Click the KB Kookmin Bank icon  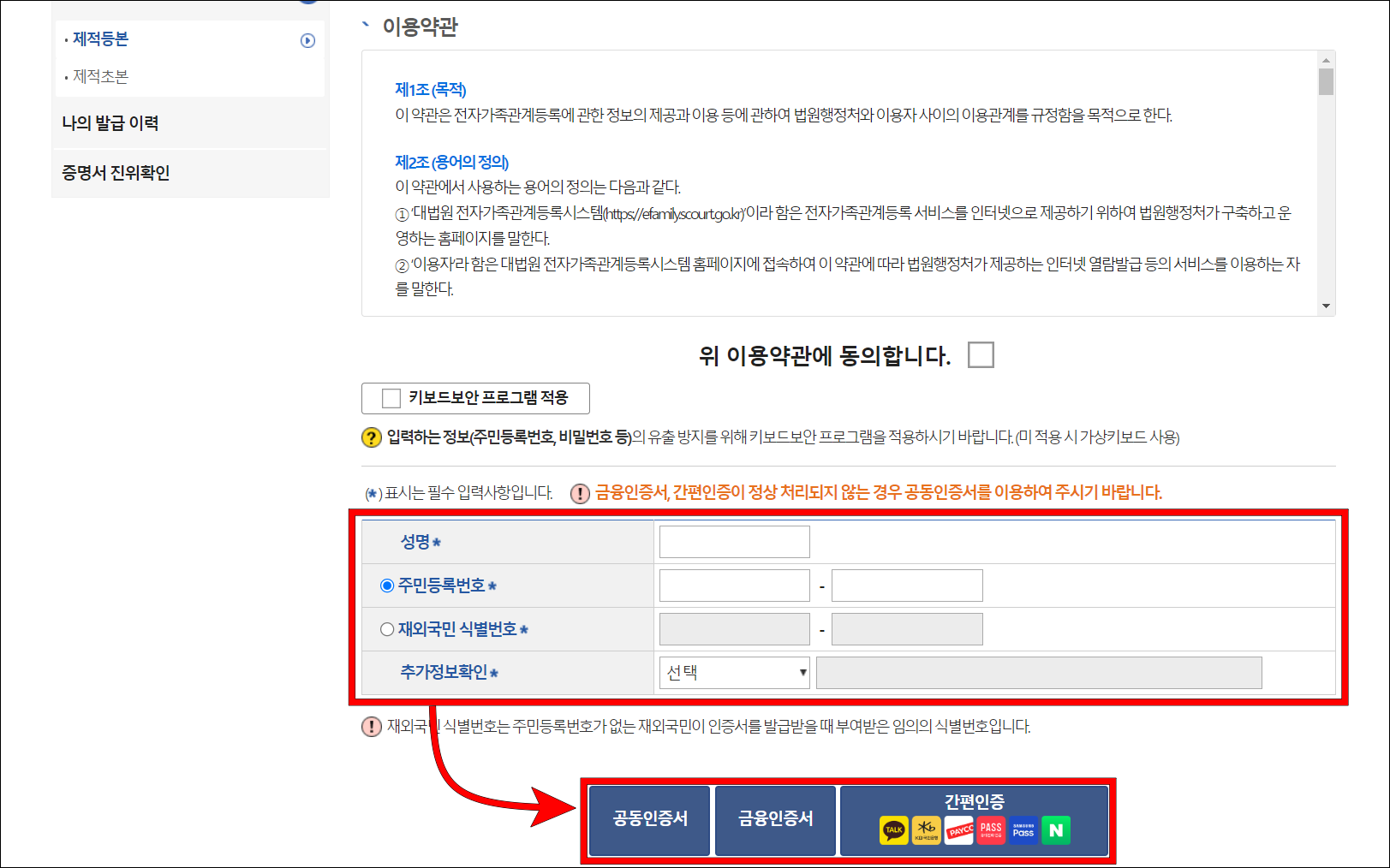(x=926, y=830)
